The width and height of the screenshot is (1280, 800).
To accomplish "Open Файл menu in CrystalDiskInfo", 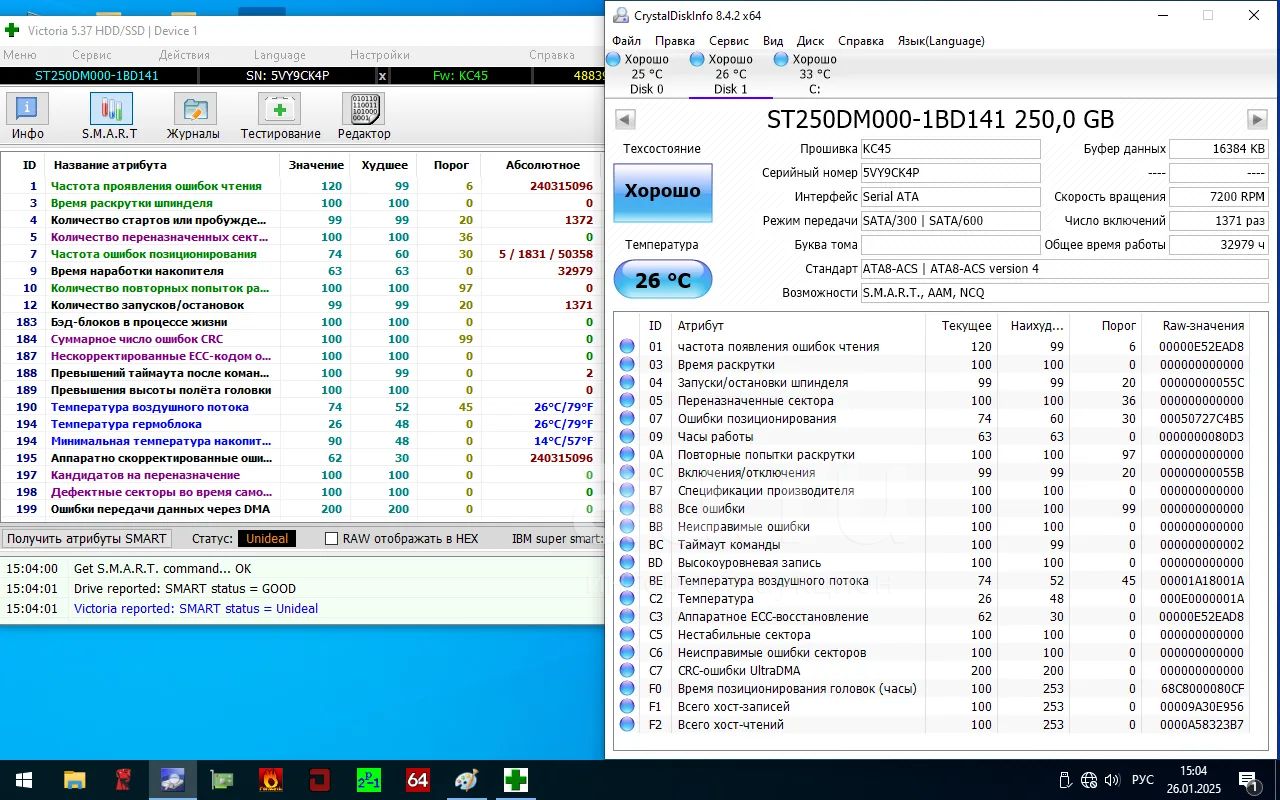I will coord(626,41).
